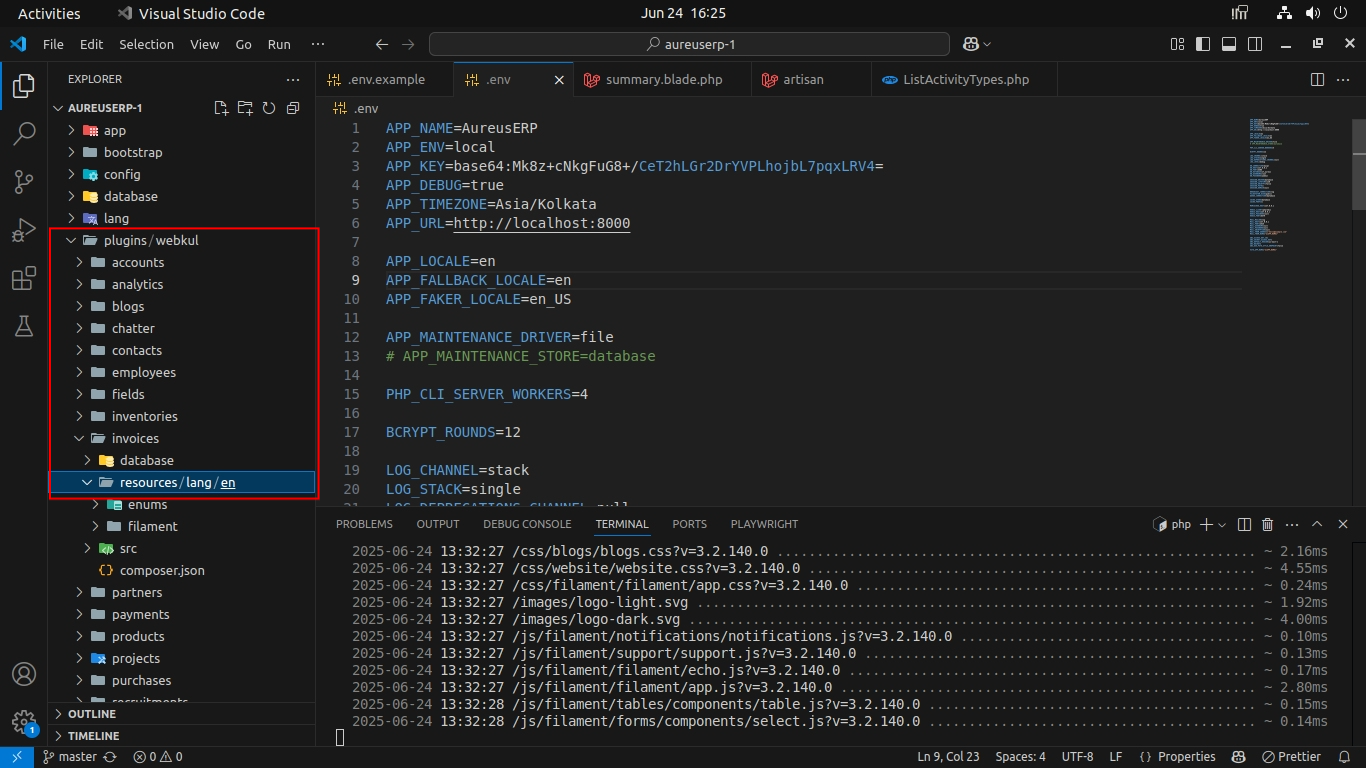Open the Selection menu
1366x768 pixels.
[146, 44]
